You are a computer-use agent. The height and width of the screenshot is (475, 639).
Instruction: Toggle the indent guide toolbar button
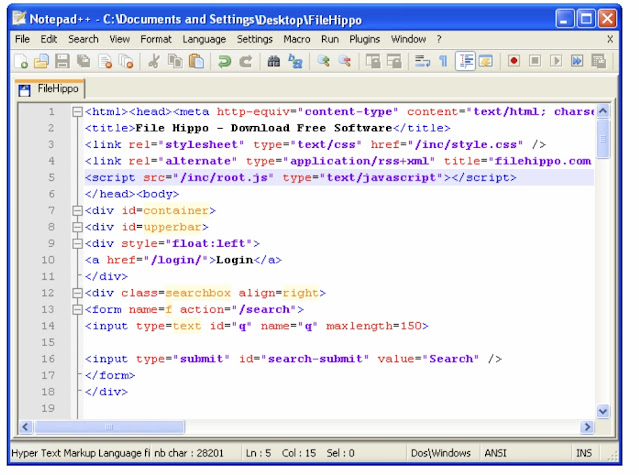pyautogui.click(x=465, y=62)
